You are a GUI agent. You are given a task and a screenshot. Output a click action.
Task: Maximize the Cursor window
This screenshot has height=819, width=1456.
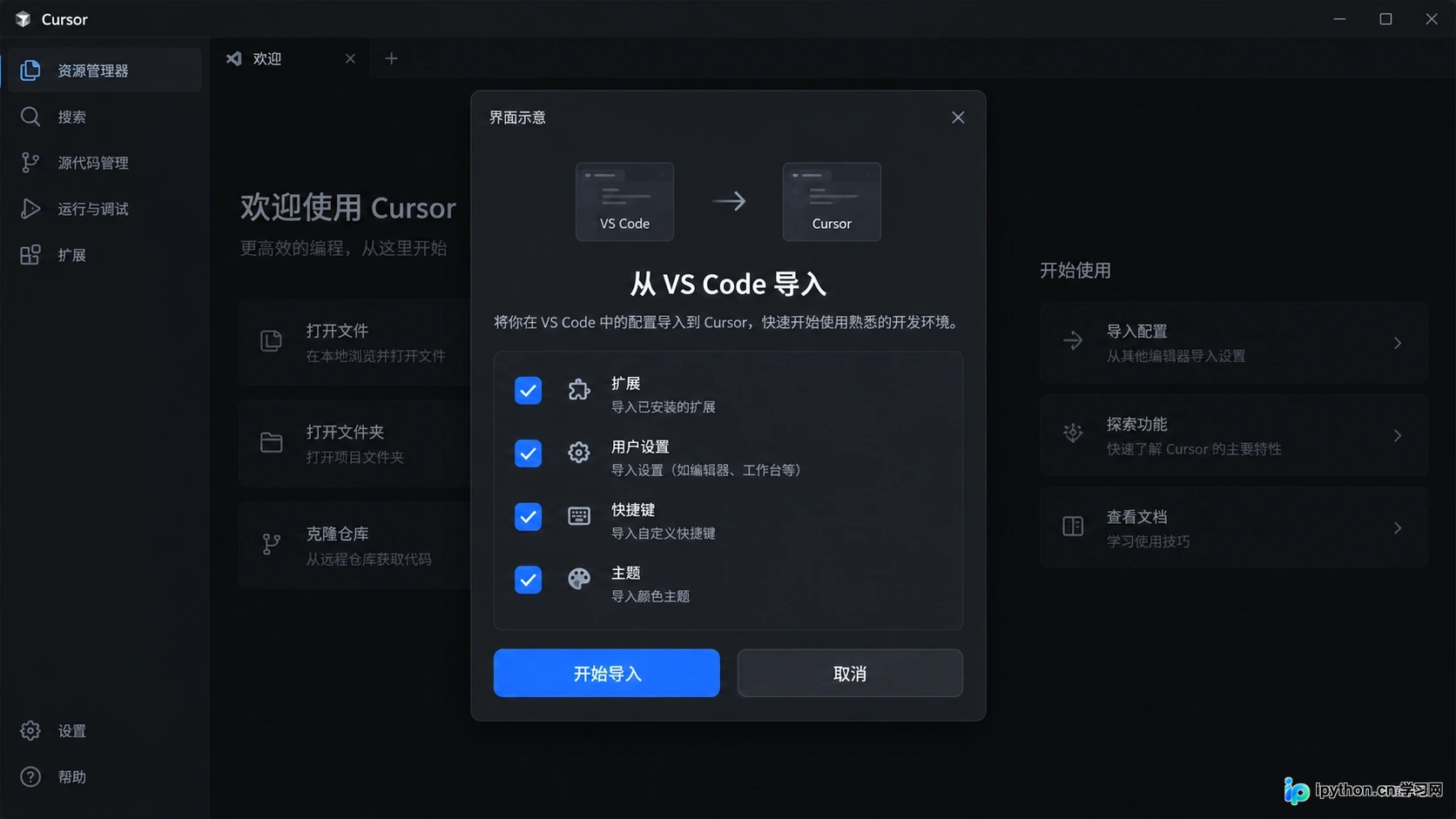click(1385, 19)
